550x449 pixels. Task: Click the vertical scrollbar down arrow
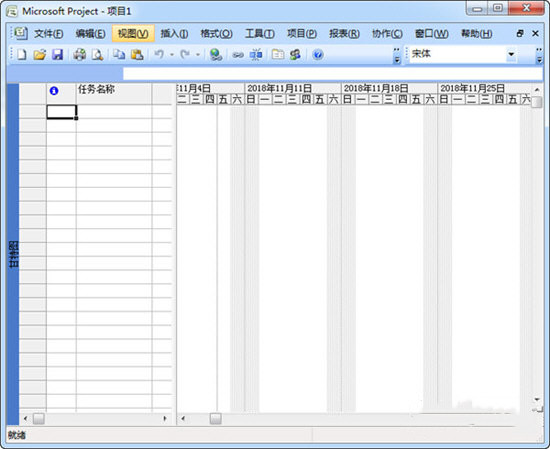pos(537,399)
